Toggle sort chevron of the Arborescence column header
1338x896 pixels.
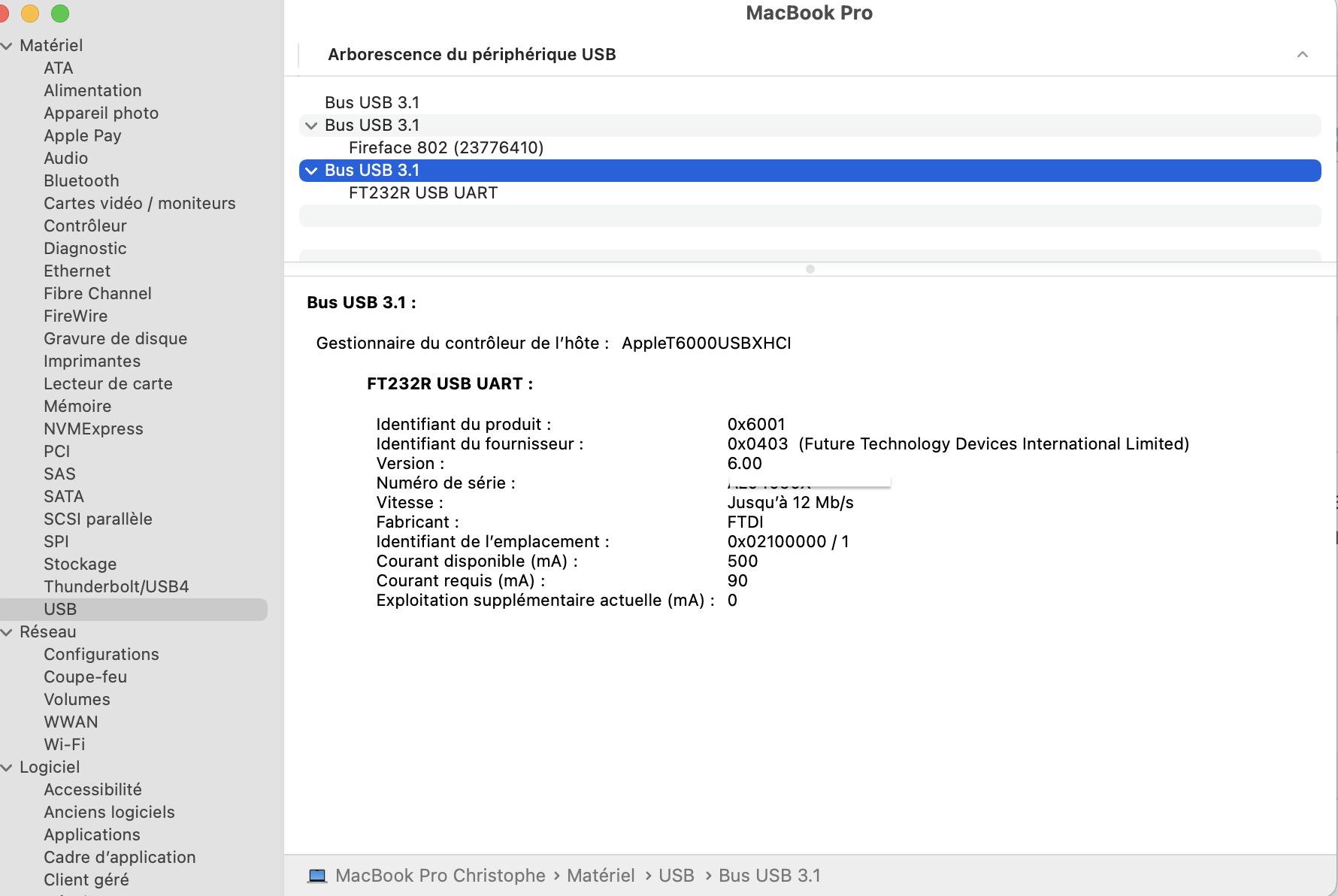[1303, 54]
